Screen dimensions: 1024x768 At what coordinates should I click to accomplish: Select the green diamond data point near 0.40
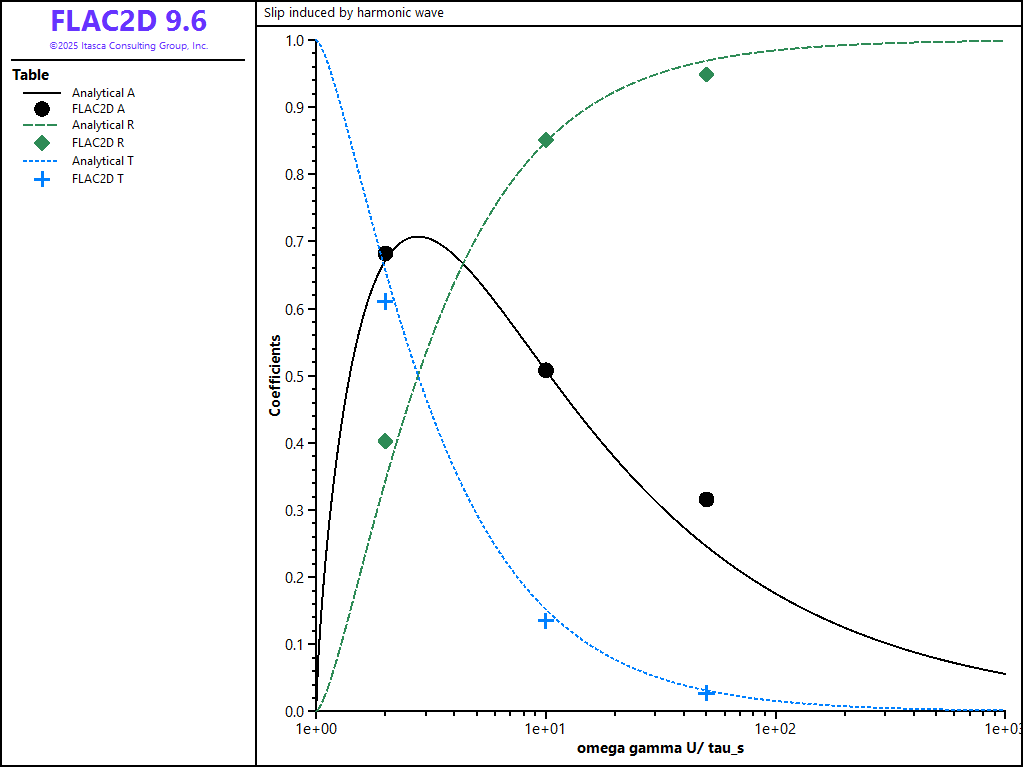click(x=385, y=441)
